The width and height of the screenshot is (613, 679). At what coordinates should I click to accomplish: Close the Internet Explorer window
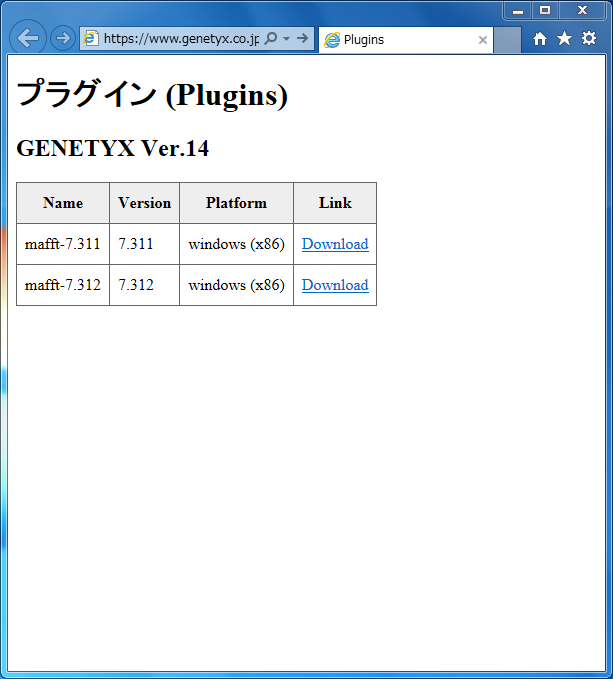tap(582, 10)
